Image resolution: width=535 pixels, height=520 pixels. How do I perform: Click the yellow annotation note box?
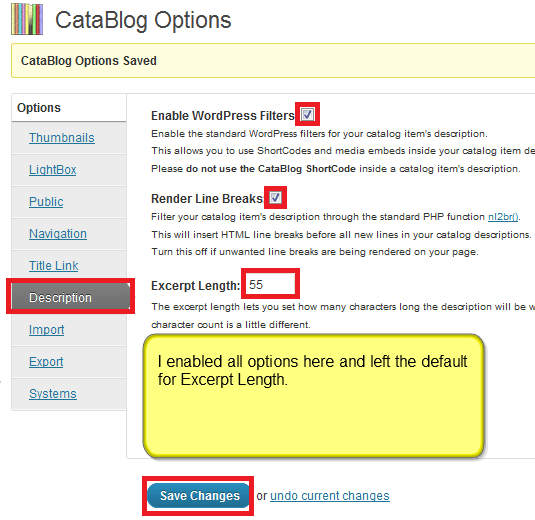(x=314, y=396)
